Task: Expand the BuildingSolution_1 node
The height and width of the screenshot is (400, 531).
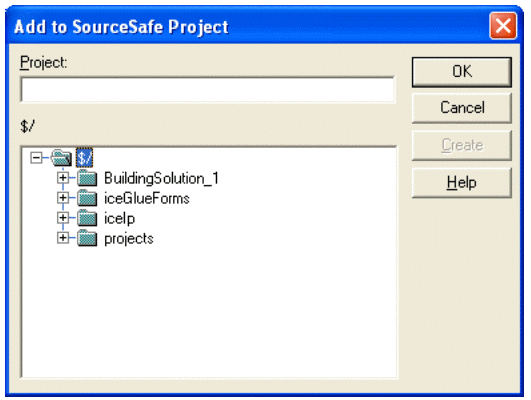Action: (63, 178)
